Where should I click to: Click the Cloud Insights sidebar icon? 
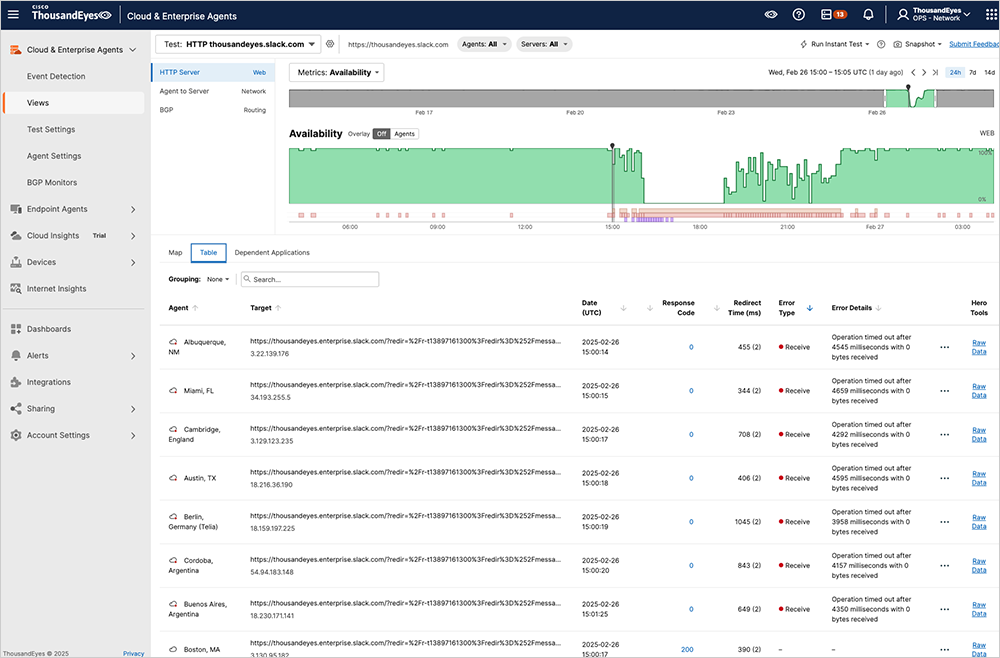pos(16,235)
